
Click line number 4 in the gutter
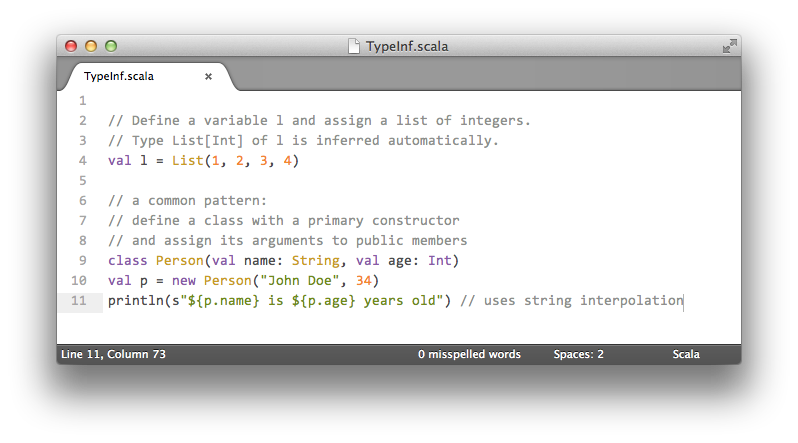82,161
